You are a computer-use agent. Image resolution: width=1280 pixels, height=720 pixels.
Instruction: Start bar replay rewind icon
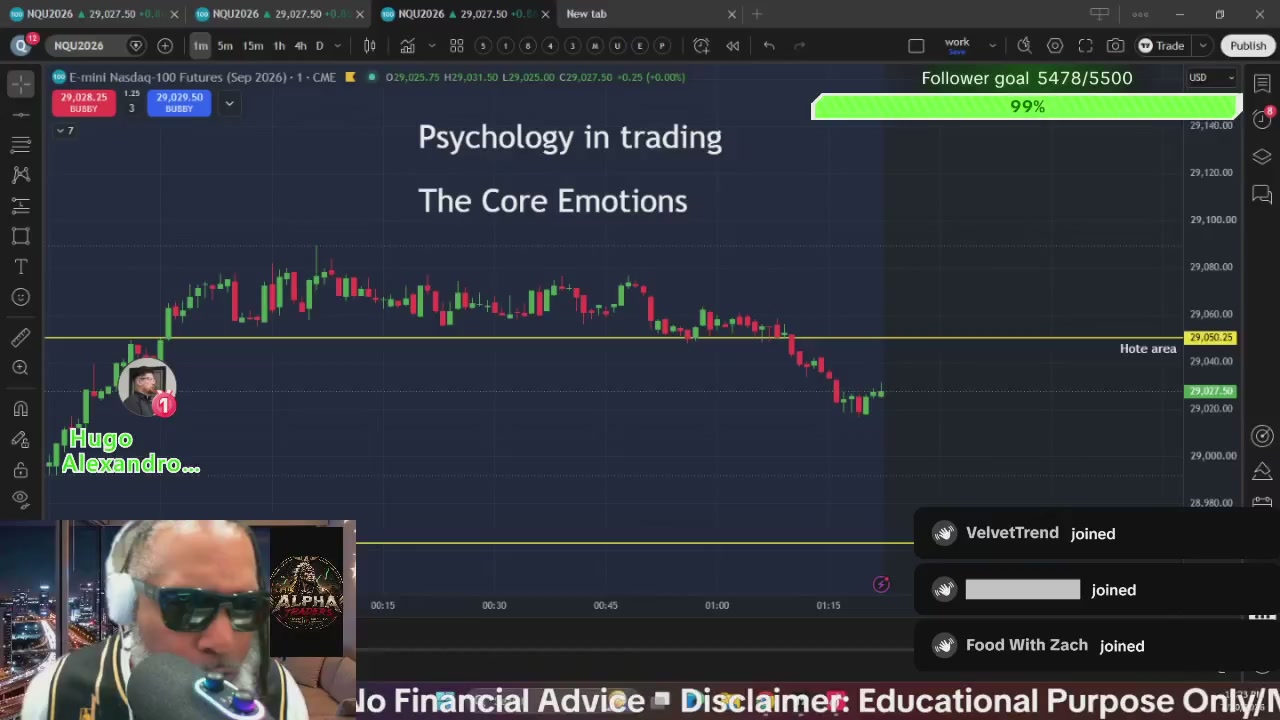pos(733,46)
